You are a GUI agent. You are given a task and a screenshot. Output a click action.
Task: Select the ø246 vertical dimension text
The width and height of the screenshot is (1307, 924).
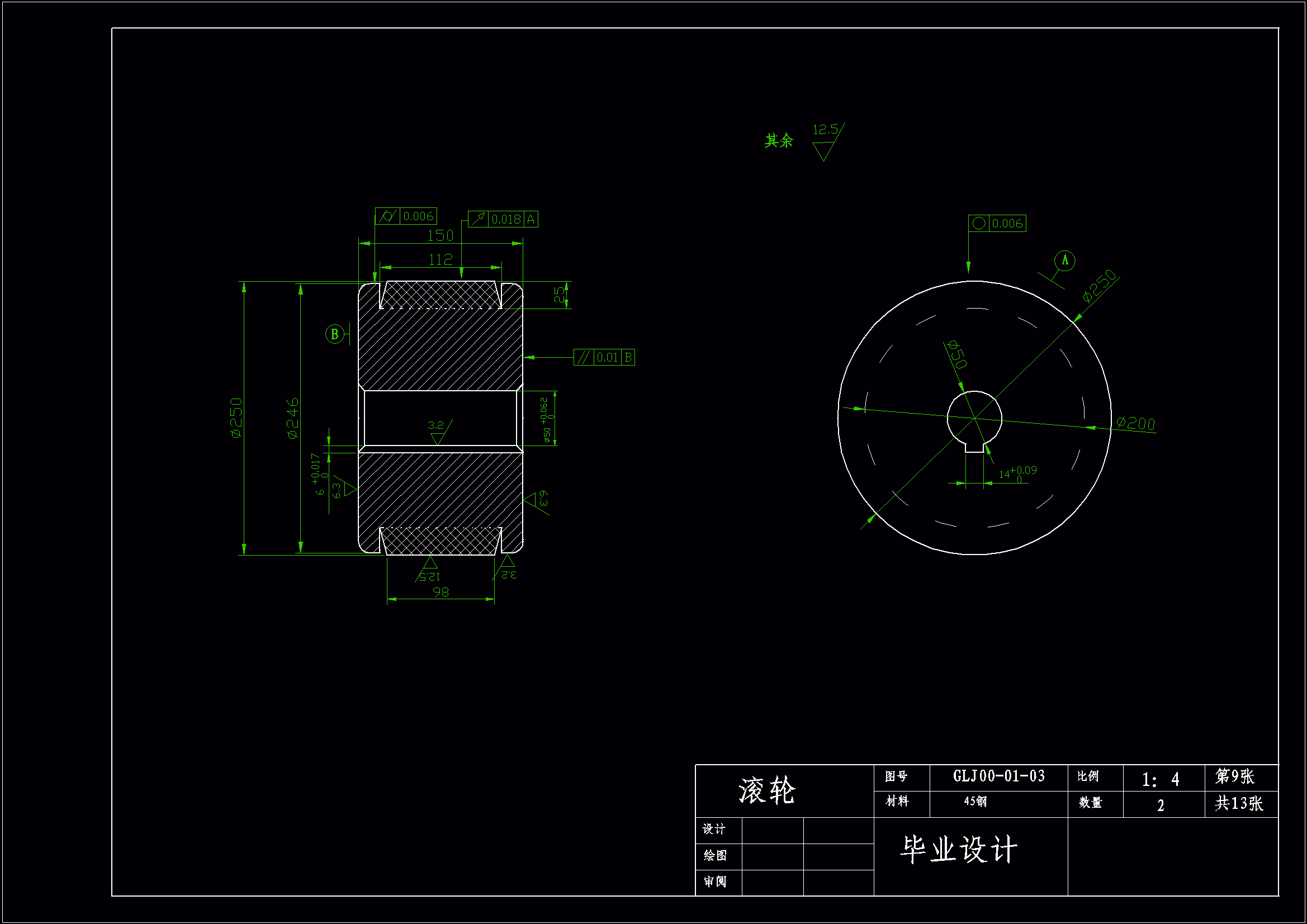tap(292, 418)
